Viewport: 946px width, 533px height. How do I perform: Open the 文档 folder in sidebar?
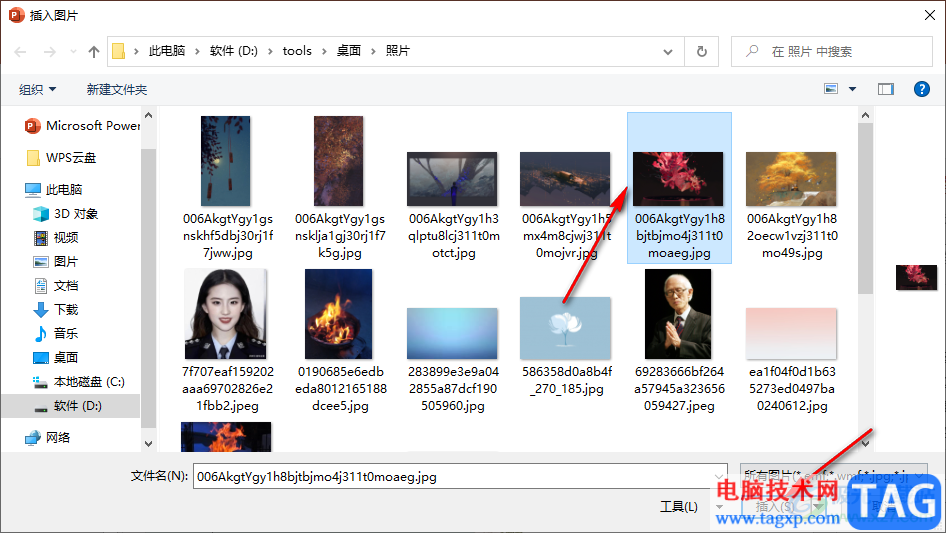click(56, 286)
